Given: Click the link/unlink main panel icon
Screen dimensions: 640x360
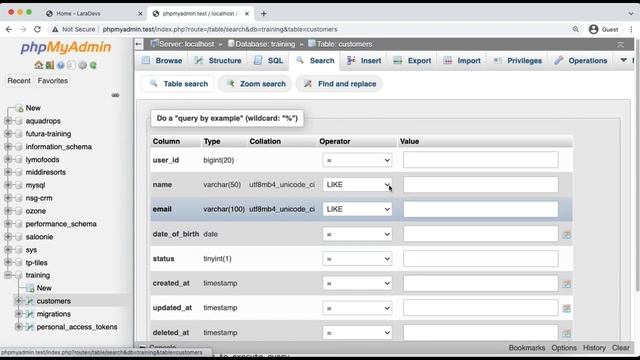Looking at the screenshot, I should [116, 95].
